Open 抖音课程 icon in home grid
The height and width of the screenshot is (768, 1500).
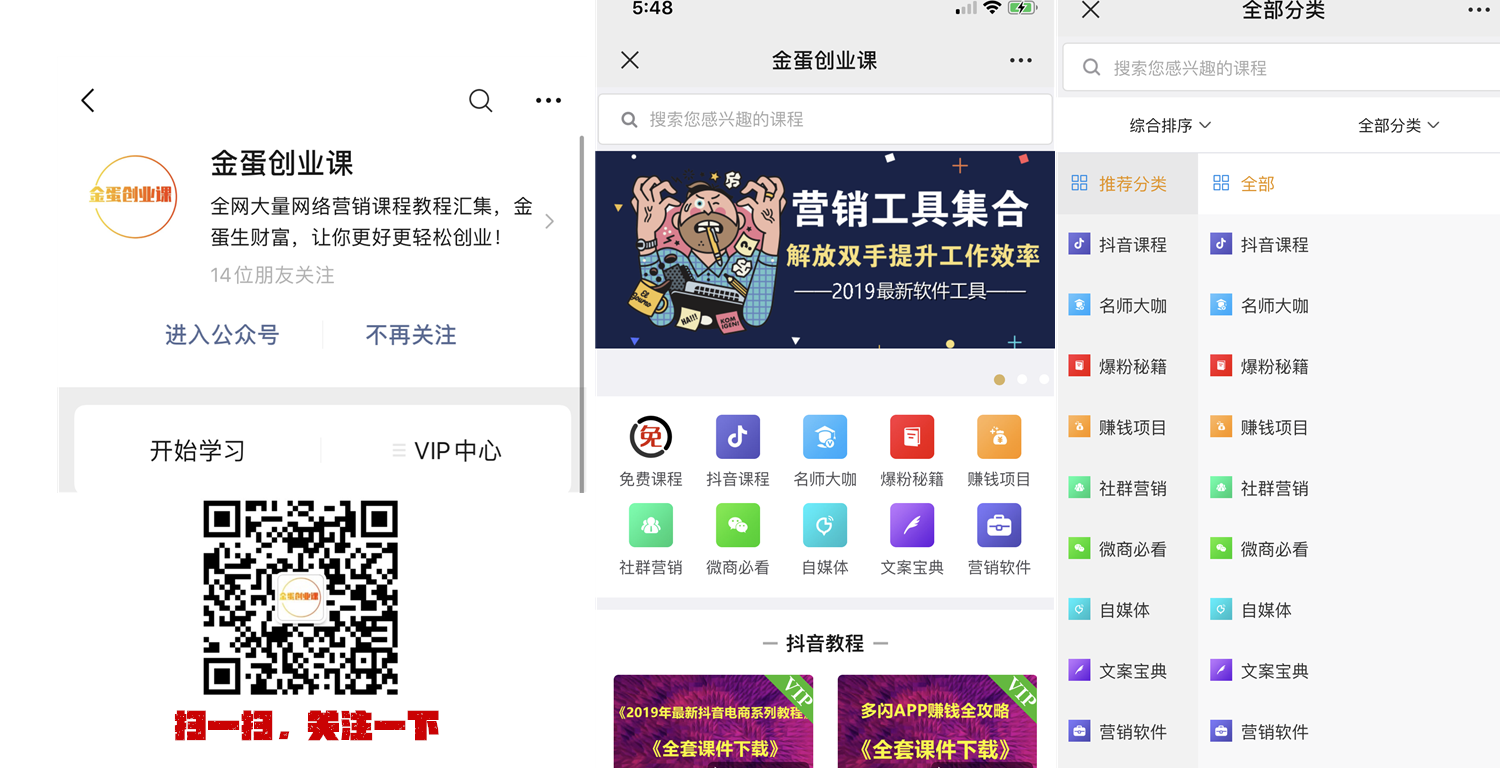[738, 451]
